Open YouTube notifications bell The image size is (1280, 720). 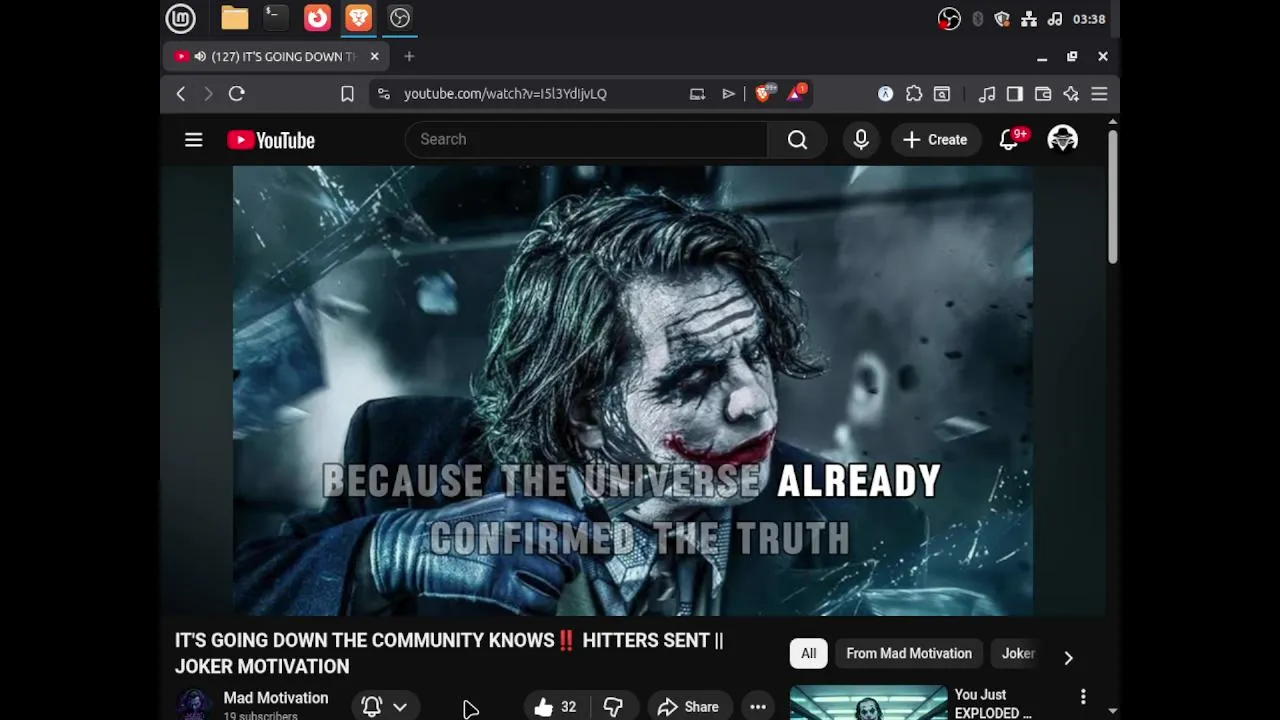[1010, 140]
